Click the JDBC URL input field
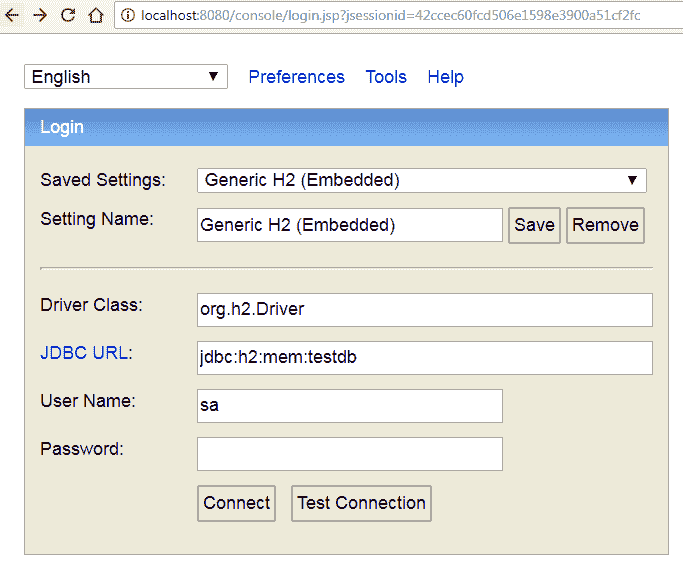Viewport: 683px width, 572px height. [x=425, y=358]
